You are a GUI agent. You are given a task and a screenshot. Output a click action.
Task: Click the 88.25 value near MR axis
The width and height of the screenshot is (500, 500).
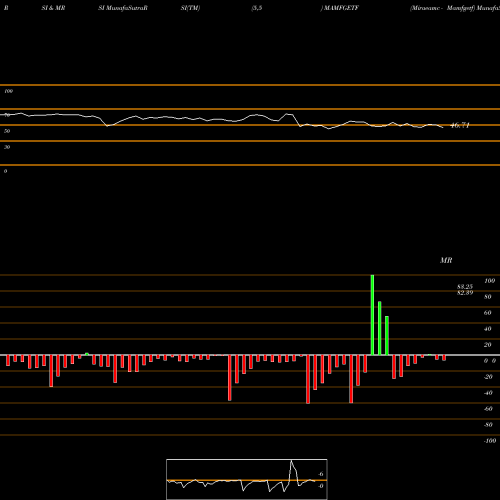pyautogui.click(x=465, y=287)
